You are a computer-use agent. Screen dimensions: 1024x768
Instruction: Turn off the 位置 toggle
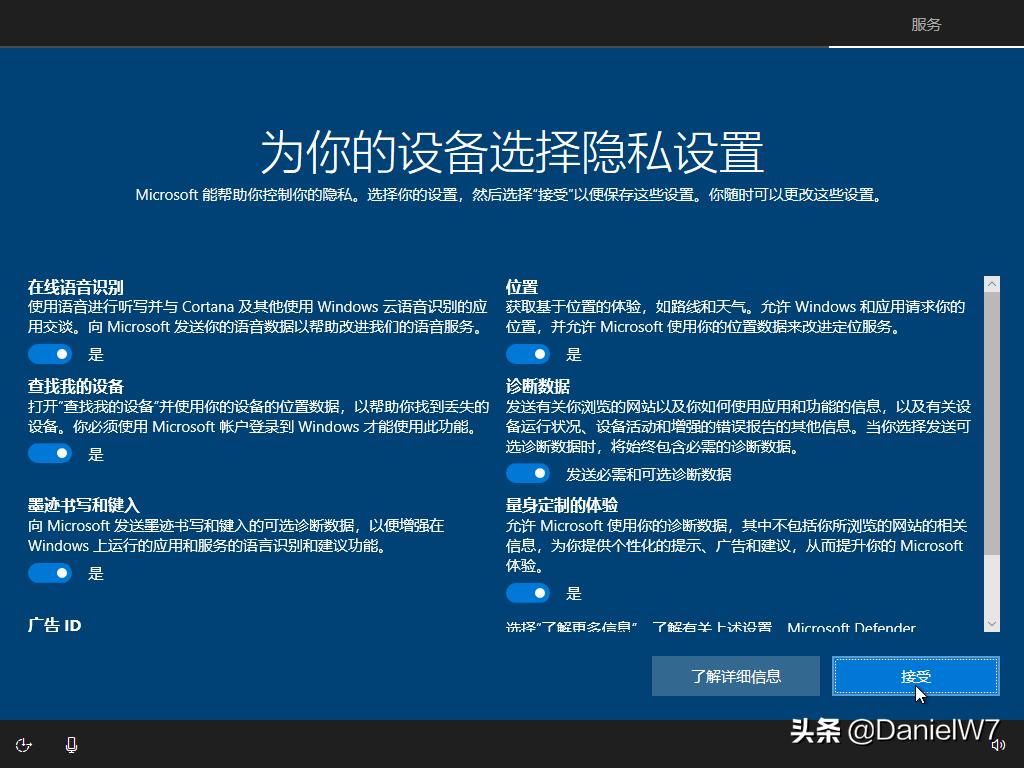pyautogui.click(x=528, y=353)
